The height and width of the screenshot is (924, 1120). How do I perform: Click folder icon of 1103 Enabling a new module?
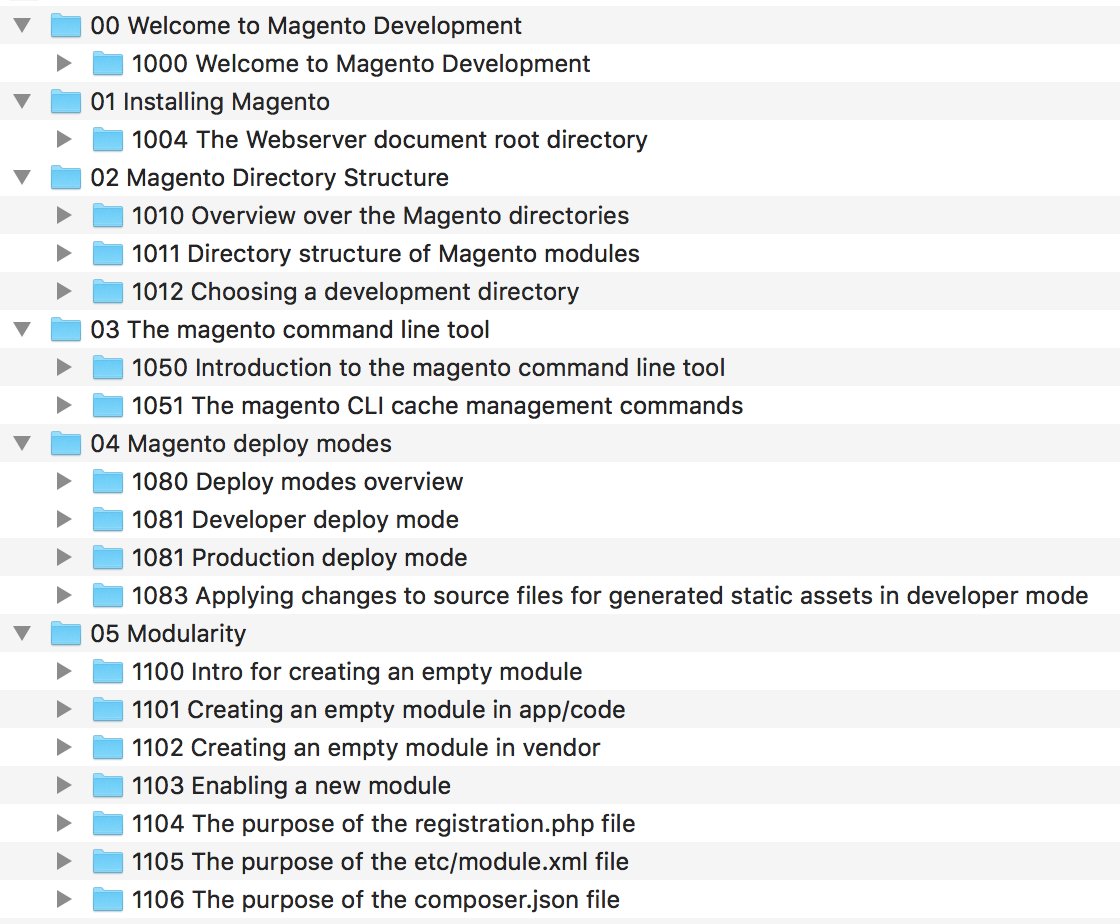click(108, 785)
